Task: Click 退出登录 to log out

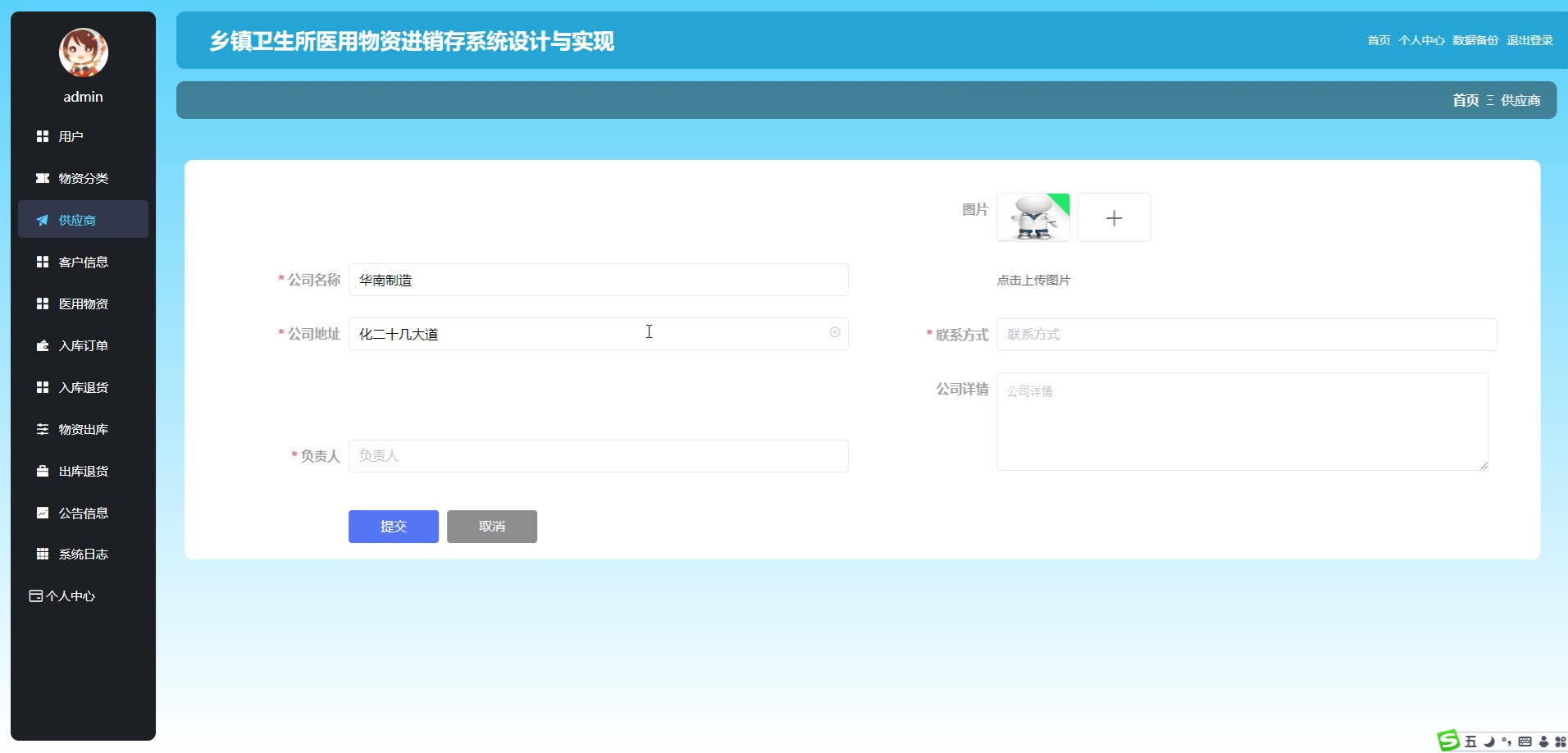Action: click(x=1529, y=40)
